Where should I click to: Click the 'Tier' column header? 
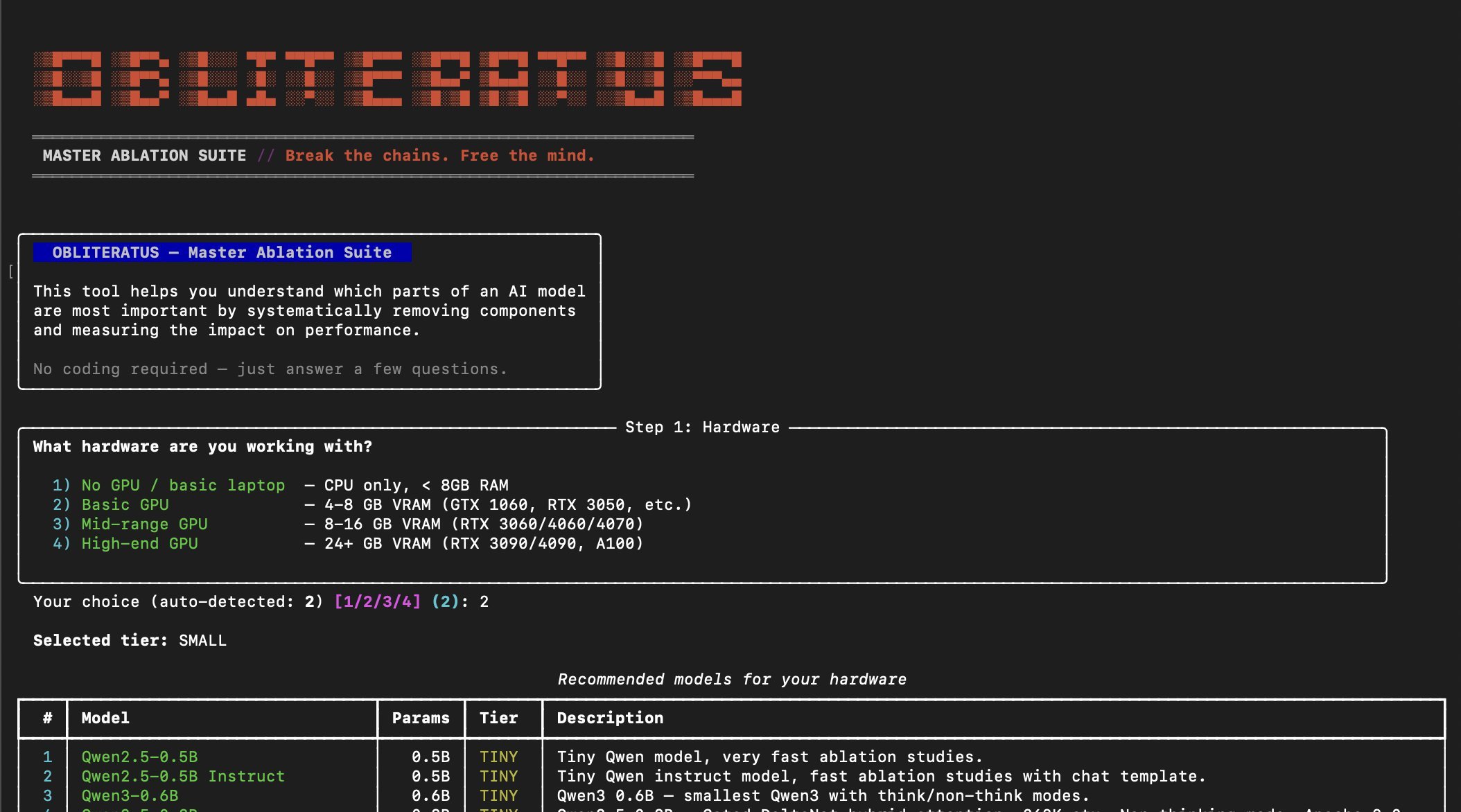498,718
